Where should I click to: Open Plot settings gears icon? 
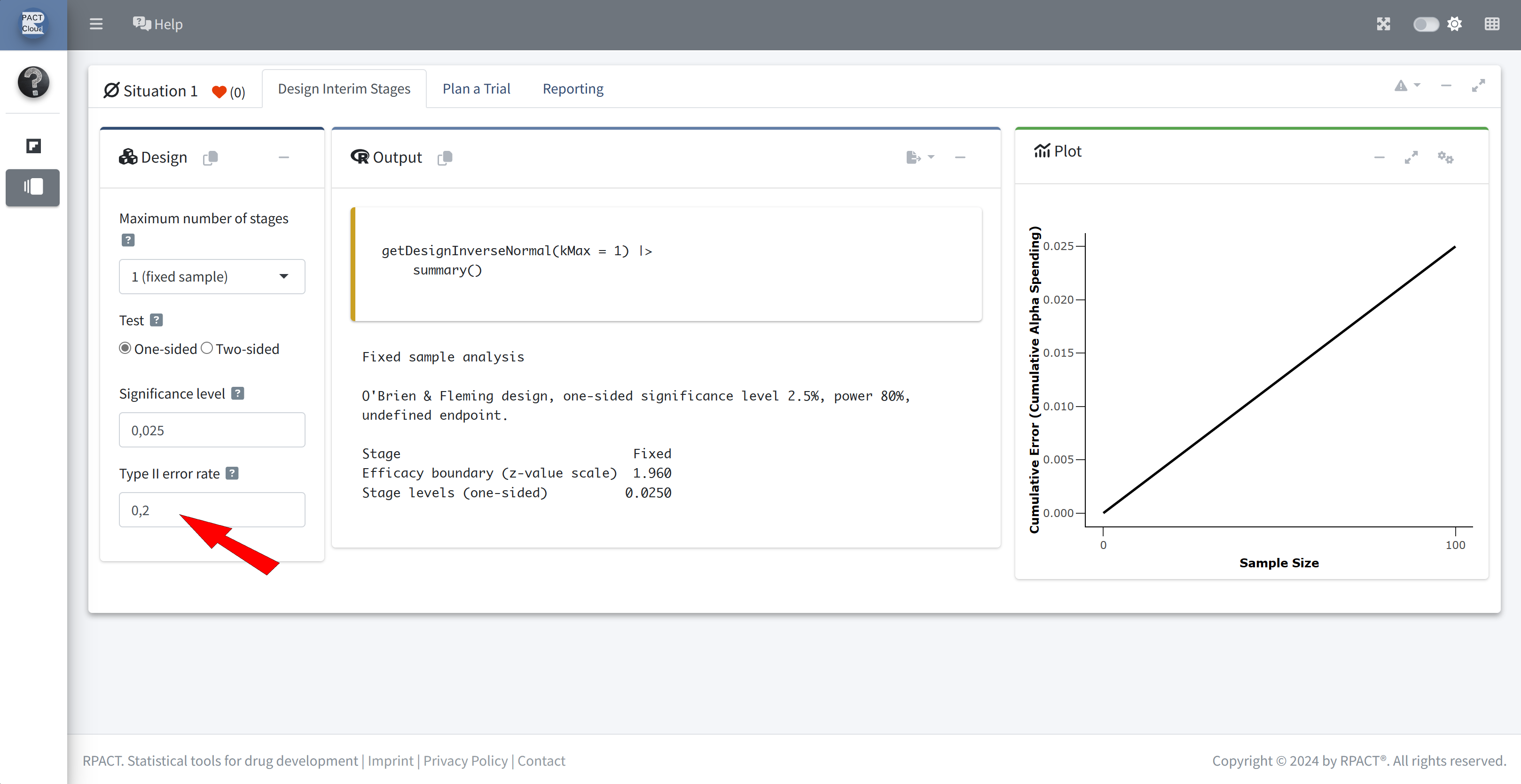click(x=1445, y=157)
